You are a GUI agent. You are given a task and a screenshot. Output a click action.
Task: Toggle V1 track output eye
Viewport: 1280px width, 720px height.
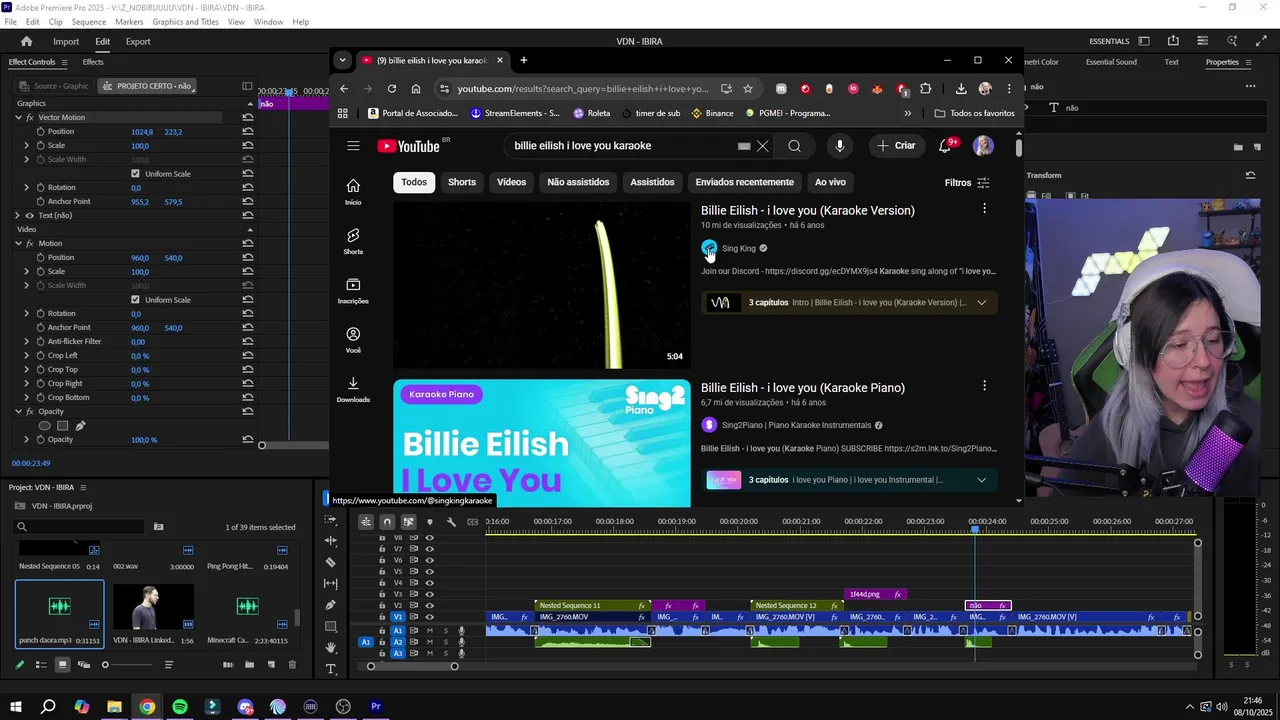[x=430, y=617]
